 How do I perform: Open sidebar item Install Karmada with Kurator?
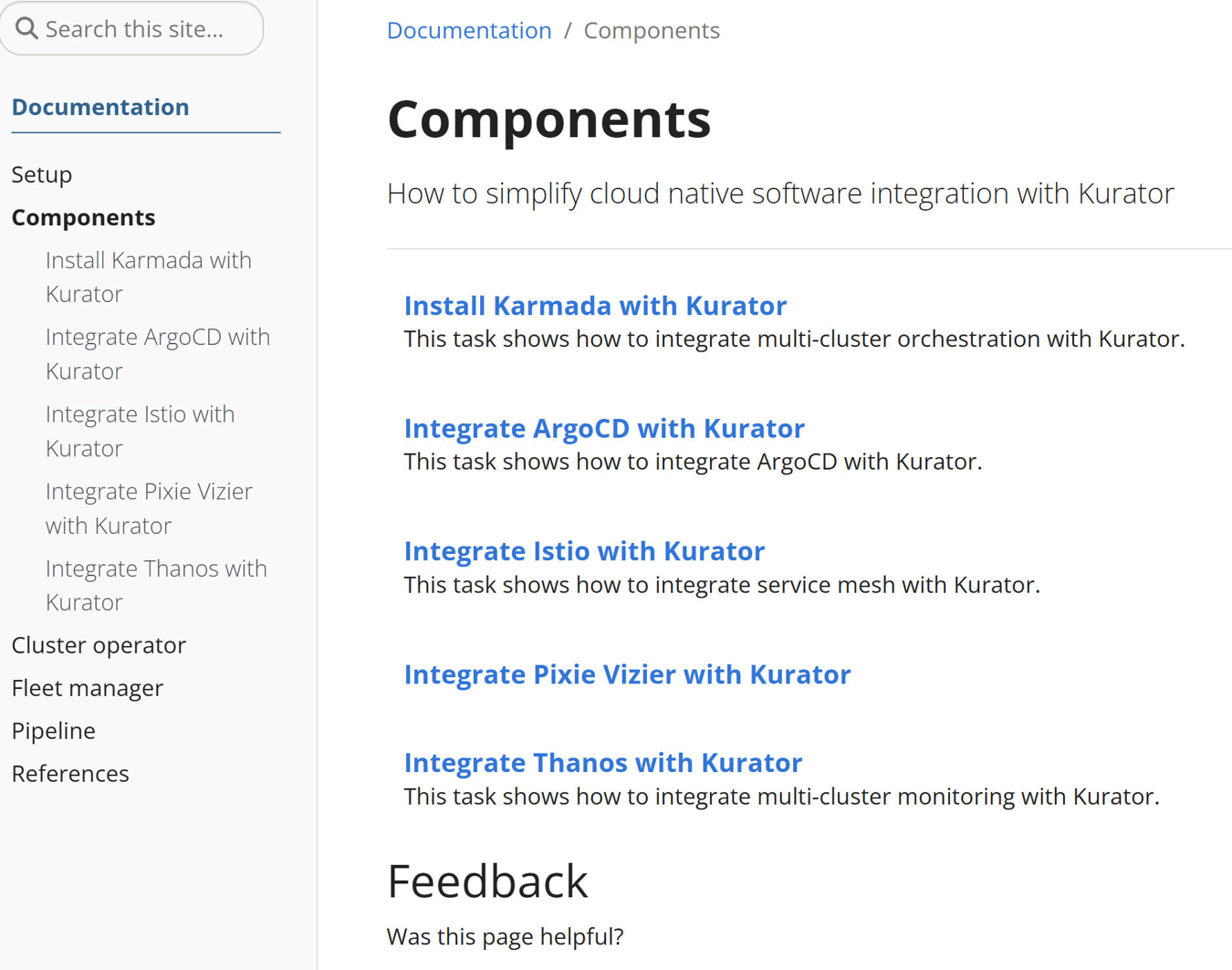click(x=149, y=276)
